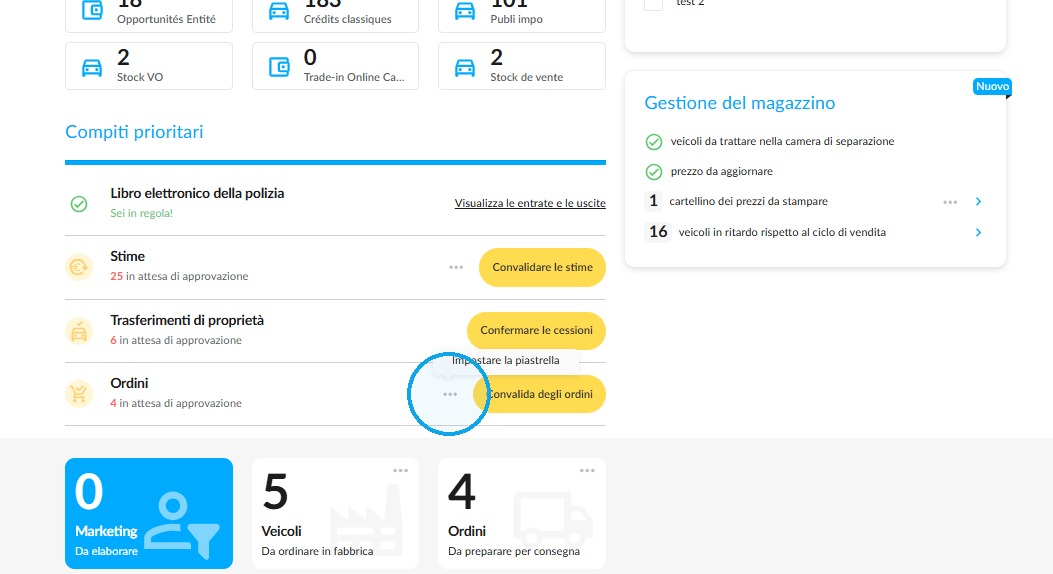The width and height of the screenshot is (1053, 574).
Task: Click the car icon beside Trasferimenti di proprietà
Action: 79,330
